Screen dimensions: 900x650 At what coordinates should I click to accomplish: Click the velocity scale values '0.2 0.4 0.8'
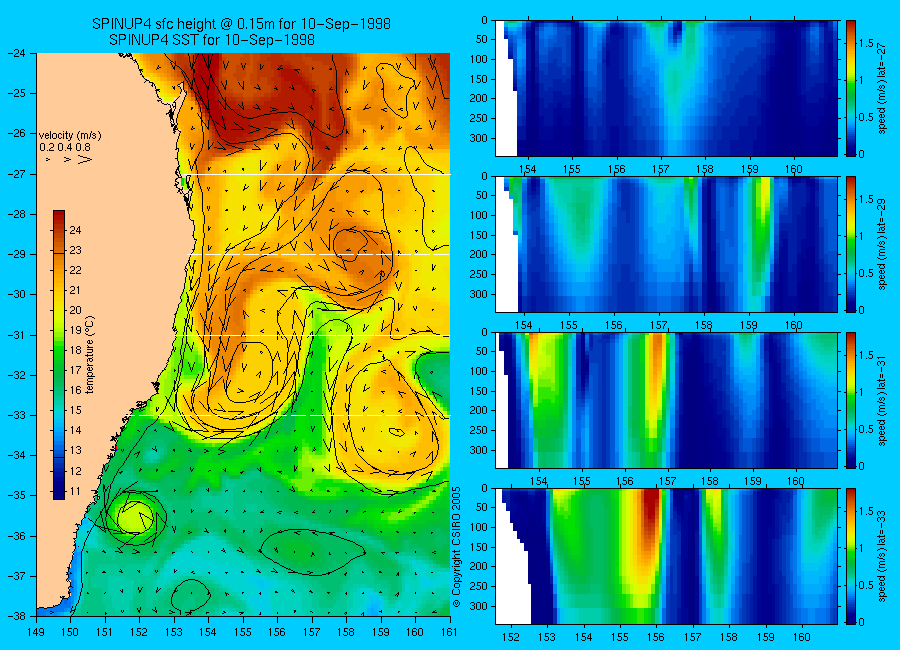point(65,148)
